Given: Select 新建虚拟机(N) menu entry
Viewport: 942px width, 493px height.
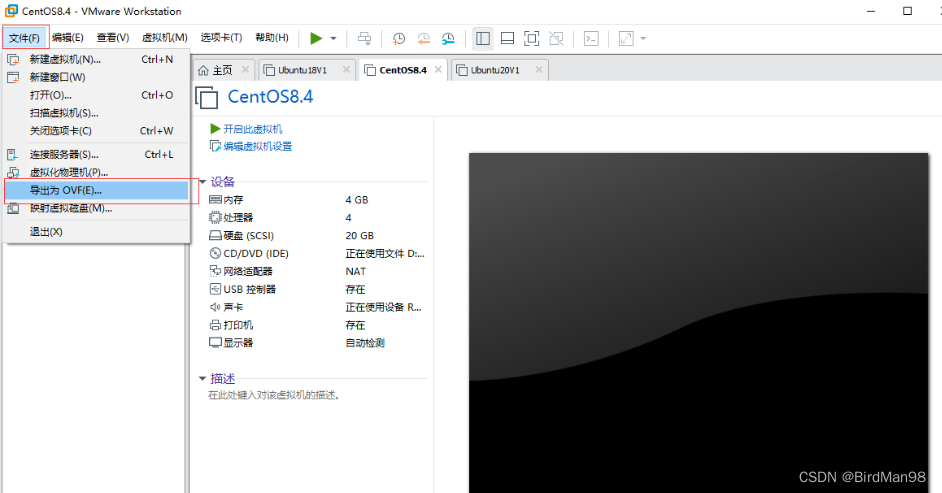Looking at the screenshot, I should [x=97, y=59].
